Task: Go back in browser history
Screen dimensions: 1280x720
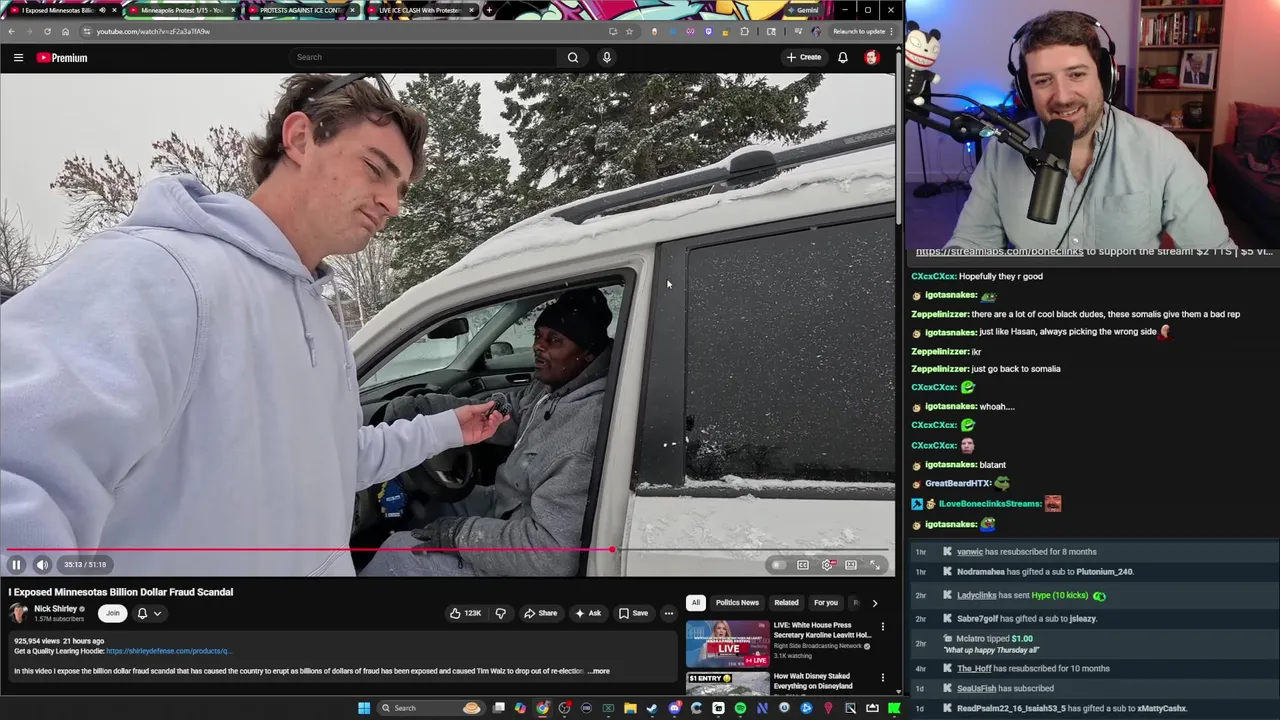Action: (x=12, y=31)
